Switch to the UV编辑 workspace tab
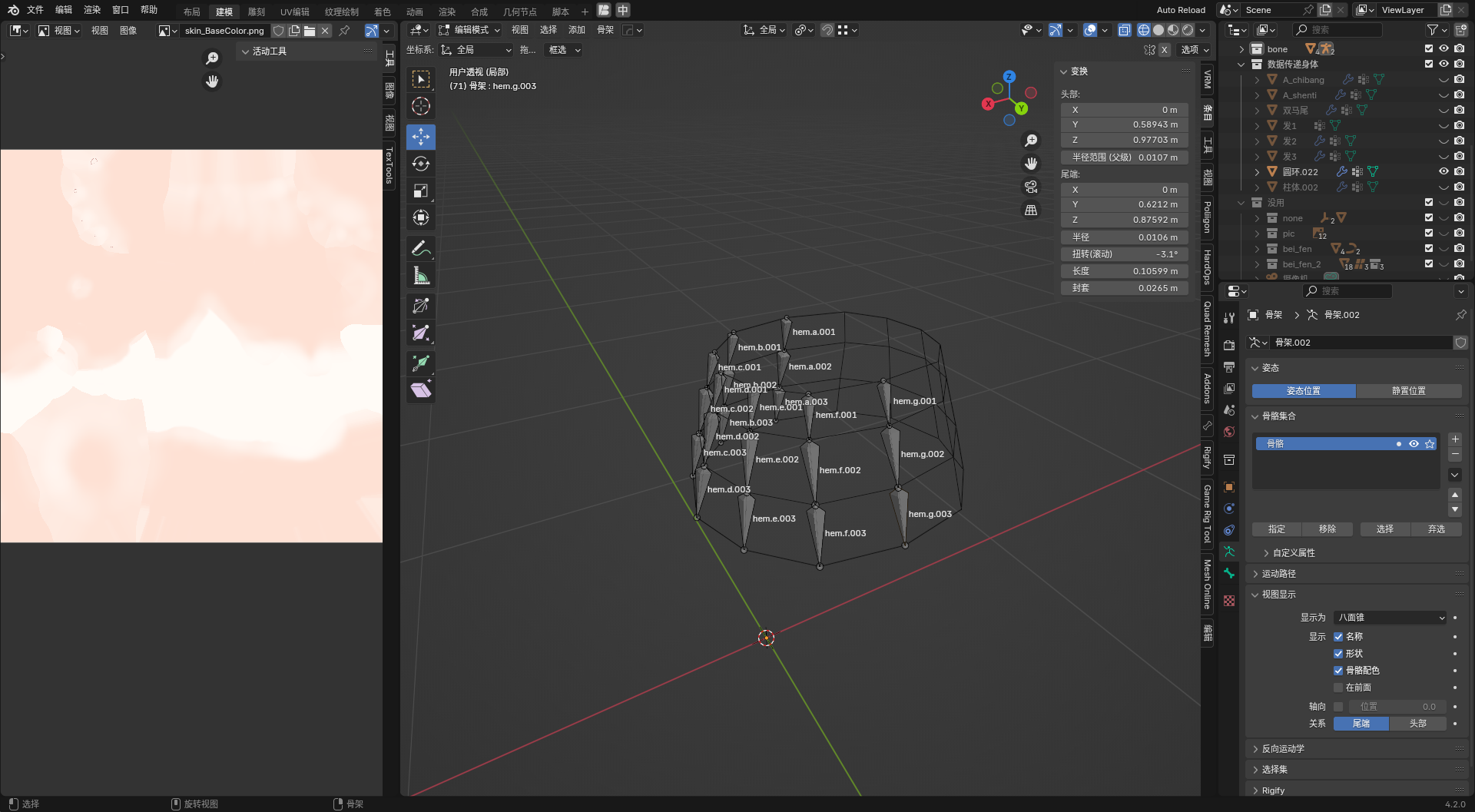The image size is (1475, 812). point(294,12)
